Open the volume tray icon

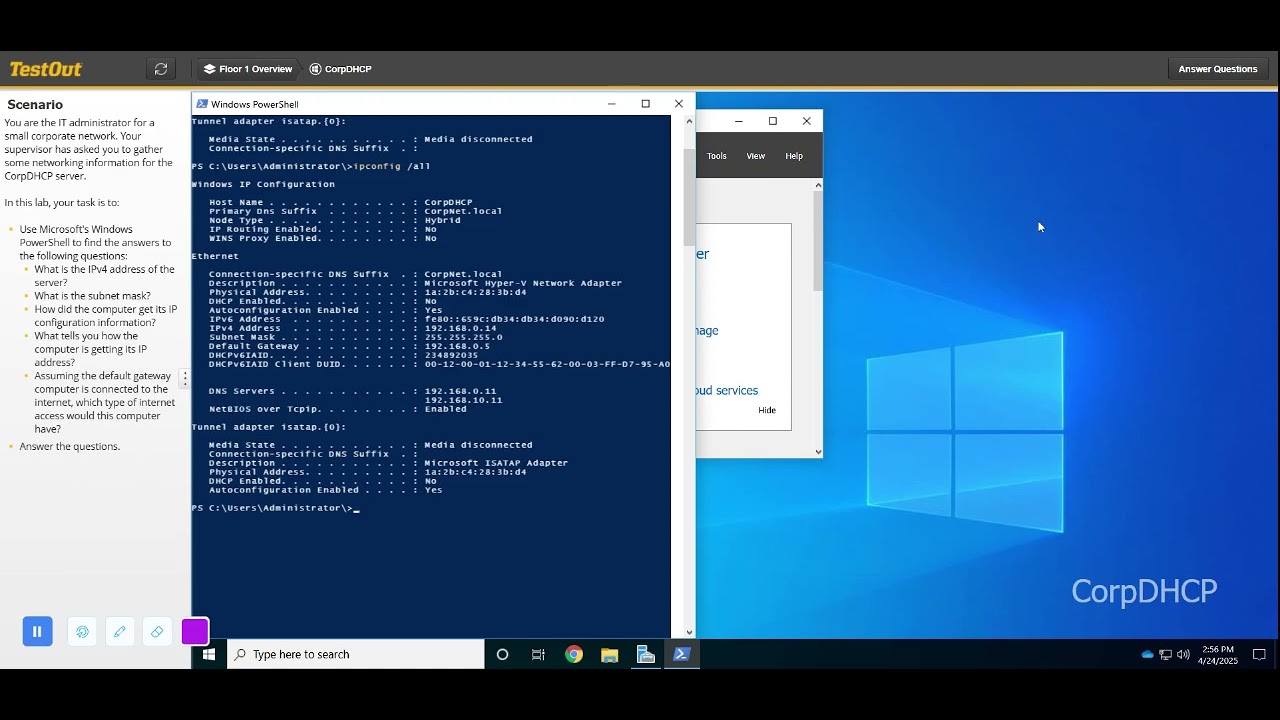pyautogui.click(x=1183, y=654)
